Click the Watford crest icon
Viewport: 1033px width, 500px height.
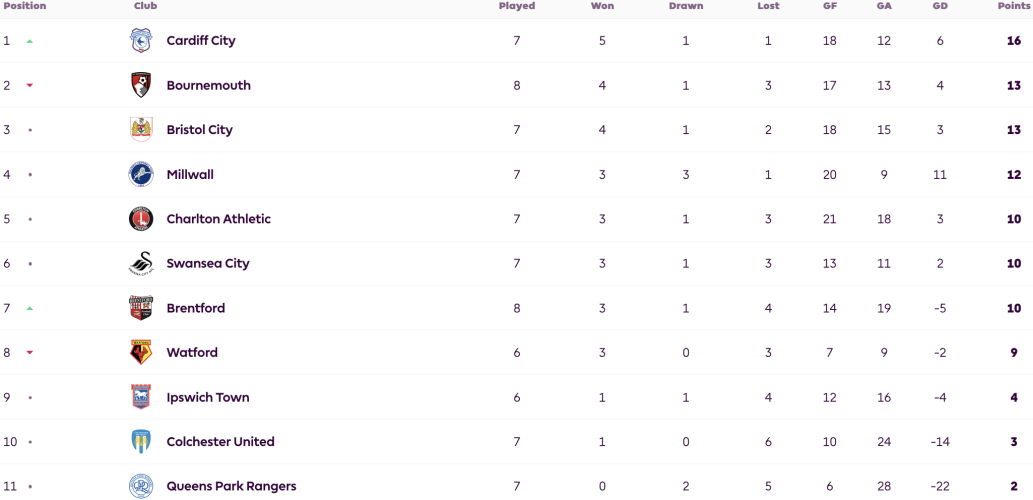[140, 352]
